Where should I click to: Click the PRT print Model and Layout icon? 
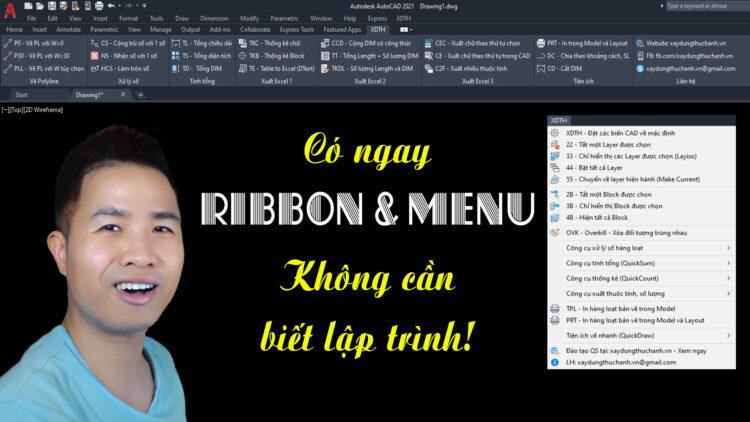(541, 44)
